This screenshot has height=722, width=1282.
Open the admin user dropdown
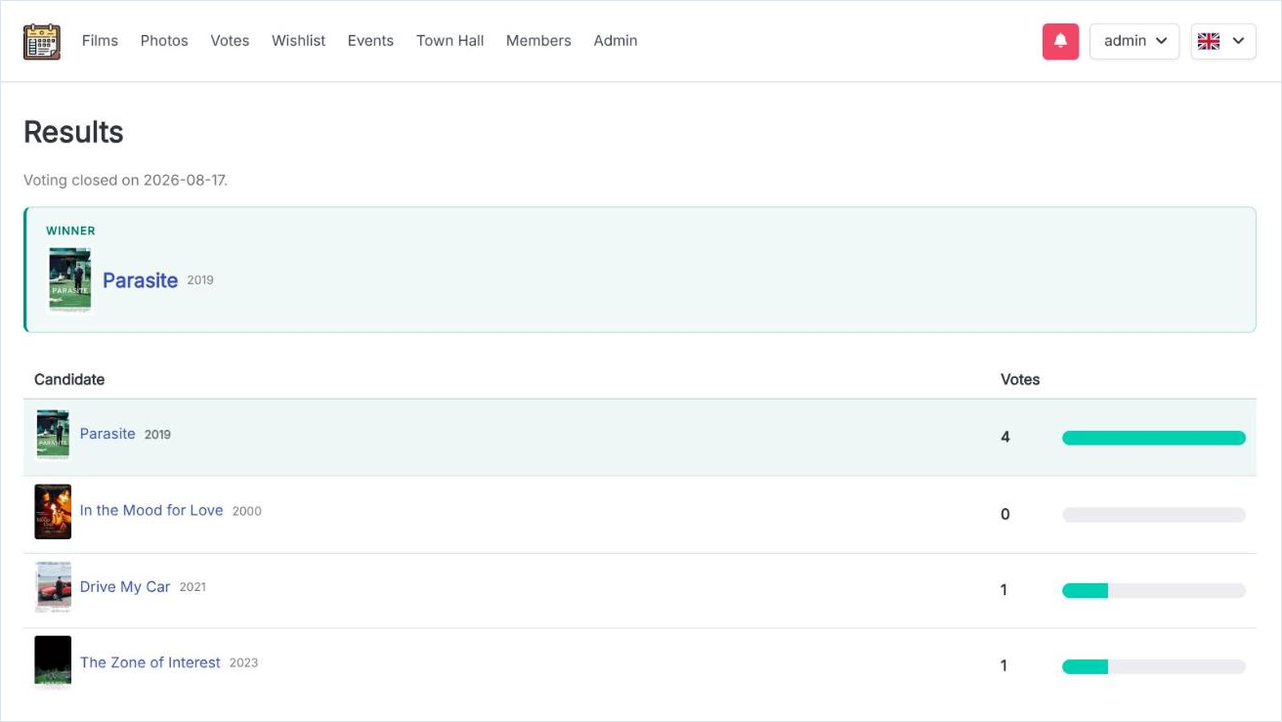[1134, 41]
